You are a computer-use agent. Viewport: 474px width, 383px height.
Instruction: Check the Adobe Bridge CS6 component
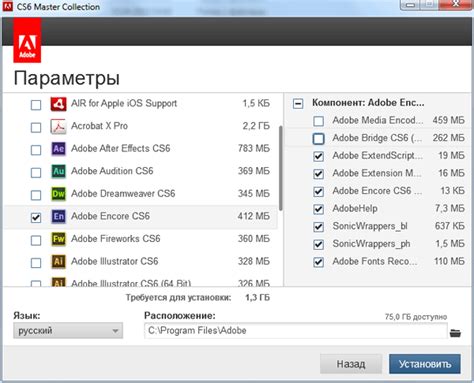(x=318, y=139)
